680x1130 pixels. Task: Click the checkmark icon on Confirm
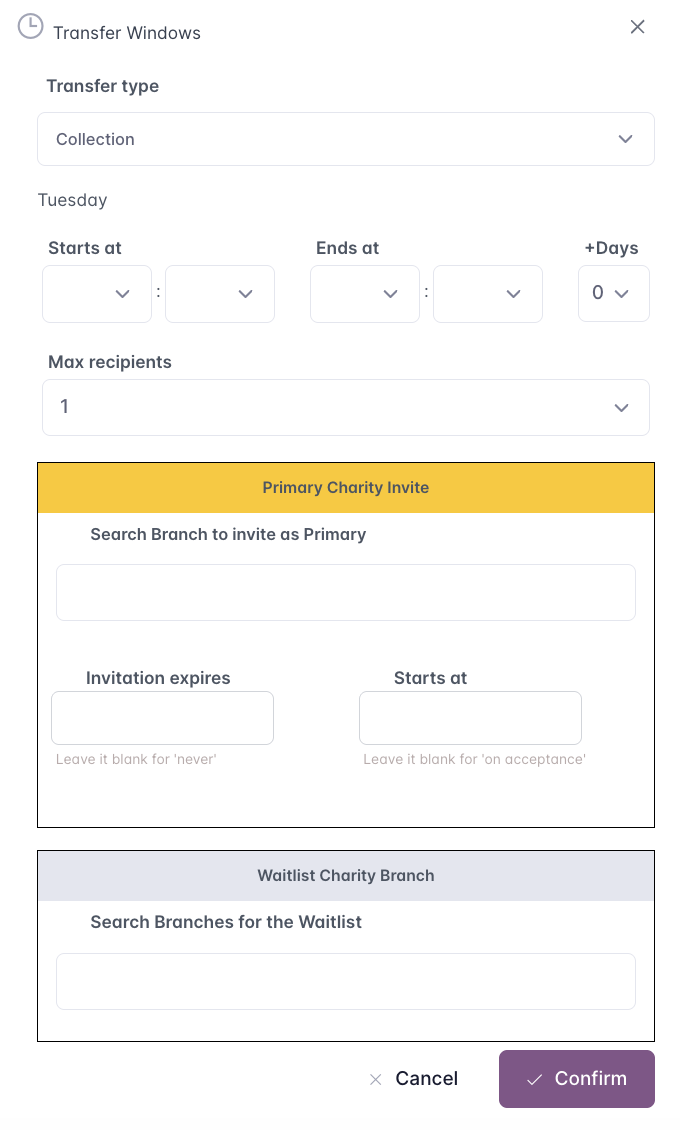[x=534, y=1079]
